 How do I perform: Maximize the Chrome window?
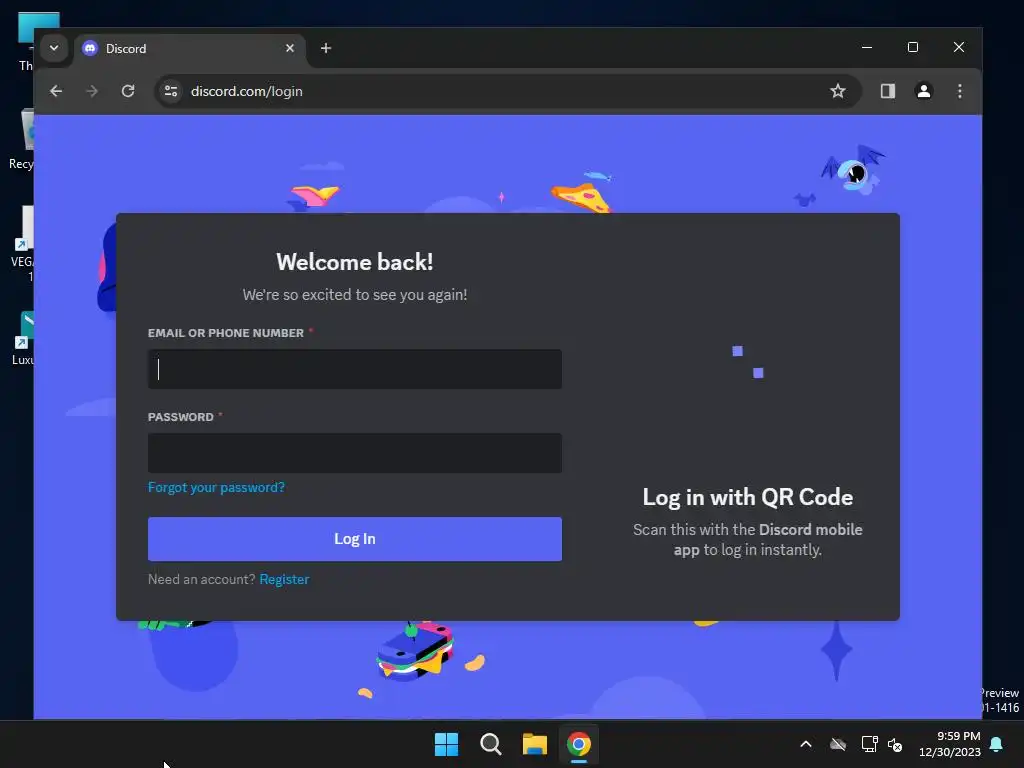pyautogui.click(x=913, y=48)
